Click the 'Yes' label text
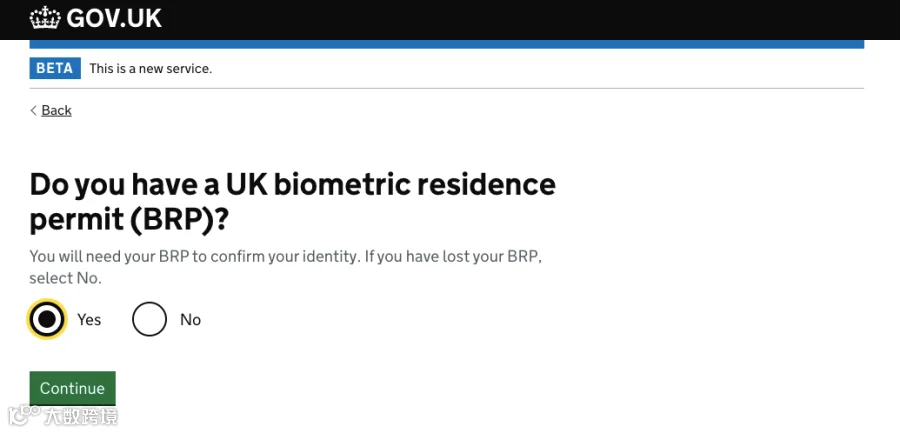The height and width of the screenshot is (433, 900). 89,319
